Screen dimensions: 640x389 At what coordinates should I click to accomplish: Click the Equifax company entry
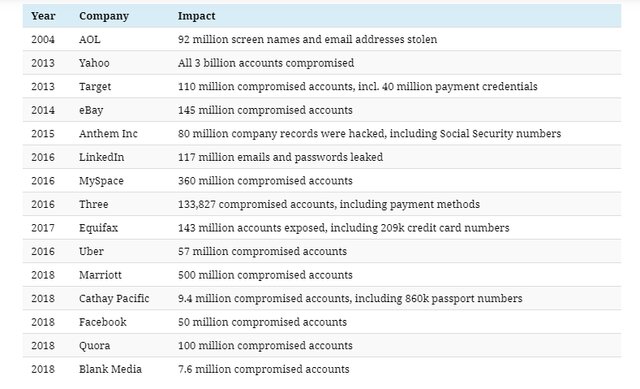pyautogui.click(x=98, y=228)
